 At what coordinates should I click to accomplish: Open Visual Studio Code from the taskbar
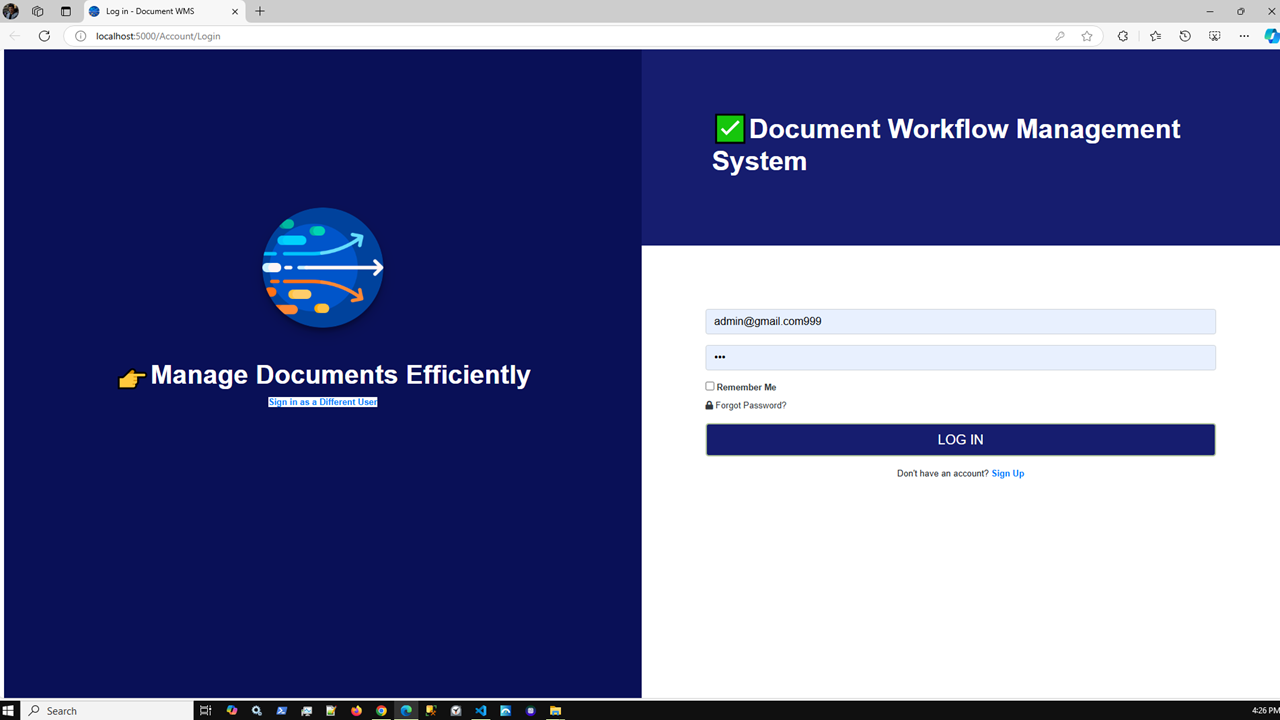pyautogui.click(x=481, y=710)
